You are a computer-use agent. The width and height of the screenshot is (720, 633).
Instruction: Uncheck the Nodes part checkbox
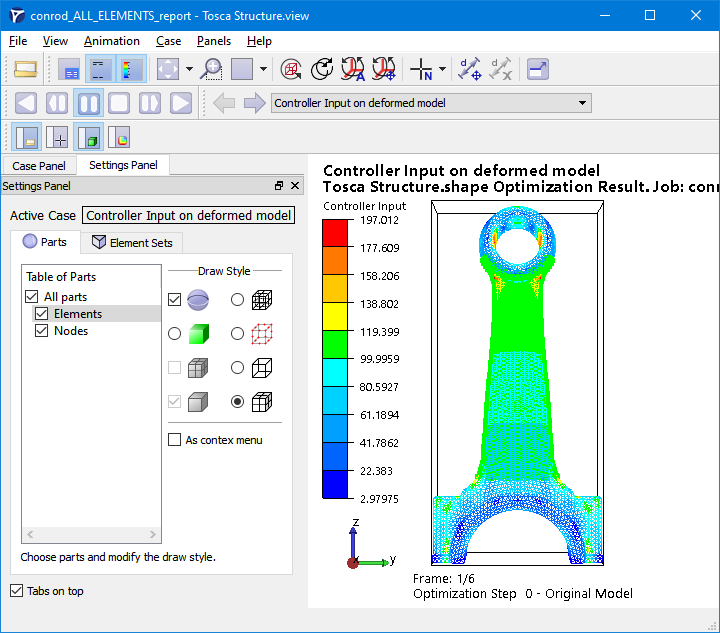[42, 331]
